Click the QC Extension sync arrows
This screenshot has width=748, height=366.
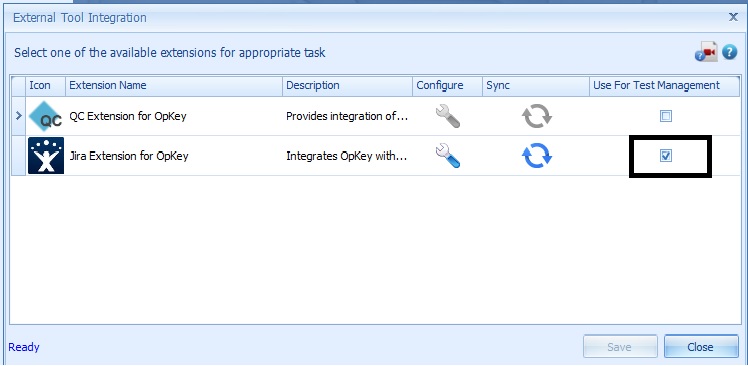(537, 116)
